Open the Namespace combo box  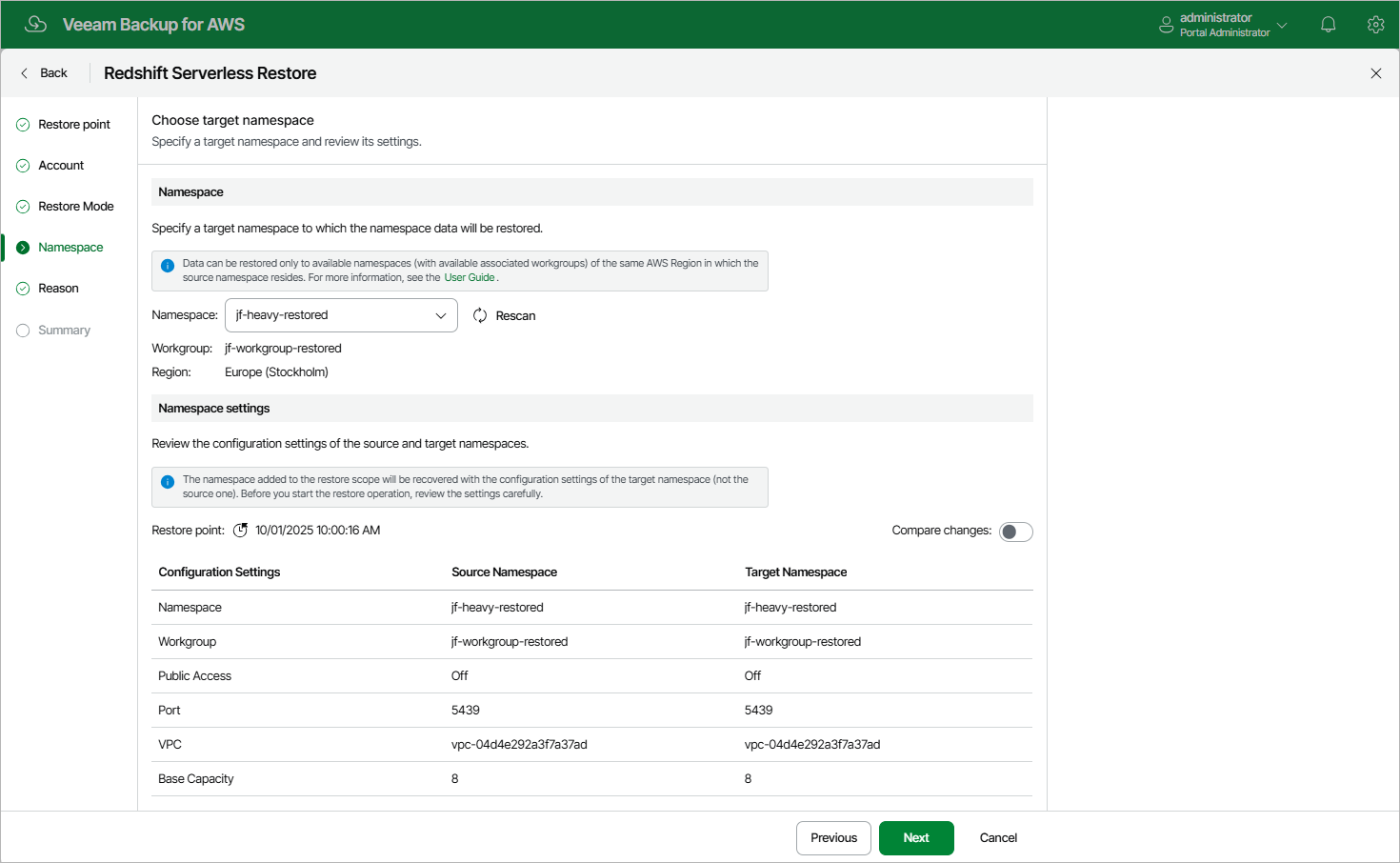click(341, 315)
